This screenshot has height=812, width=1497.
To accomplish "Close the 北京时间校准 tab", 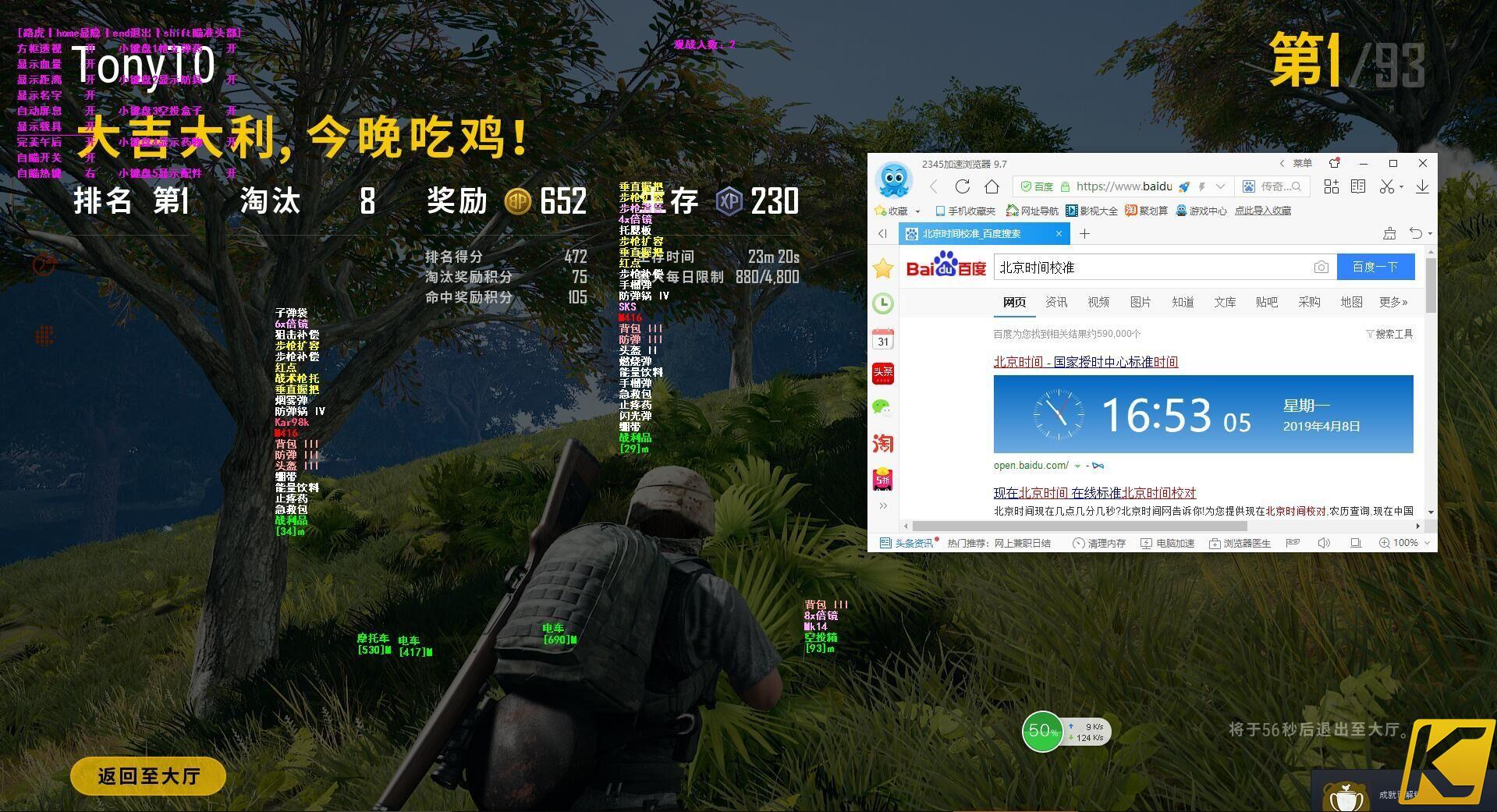I will pos(1059,233).
